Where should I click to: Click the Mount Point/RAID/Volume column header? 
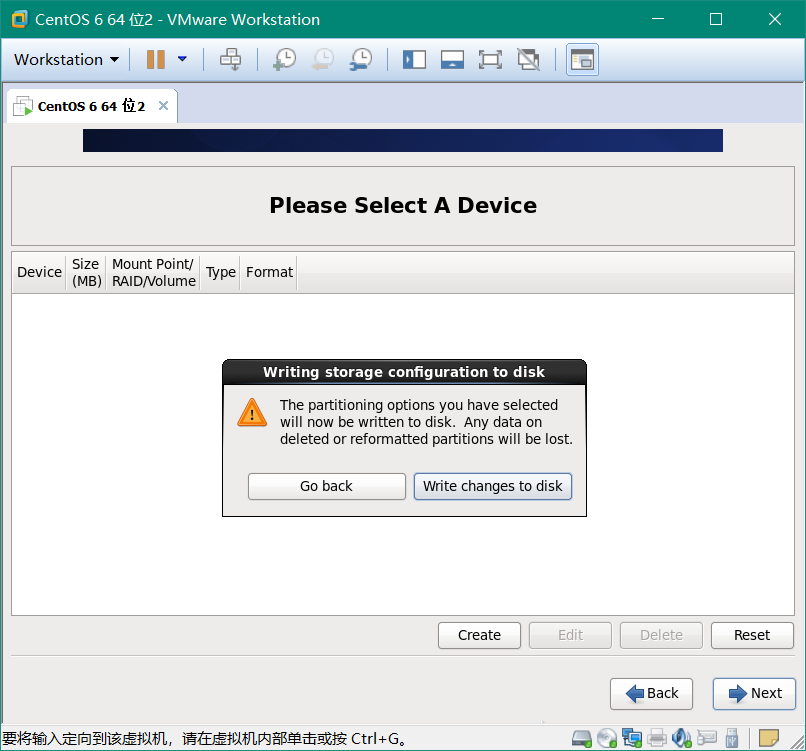[153, 272]
